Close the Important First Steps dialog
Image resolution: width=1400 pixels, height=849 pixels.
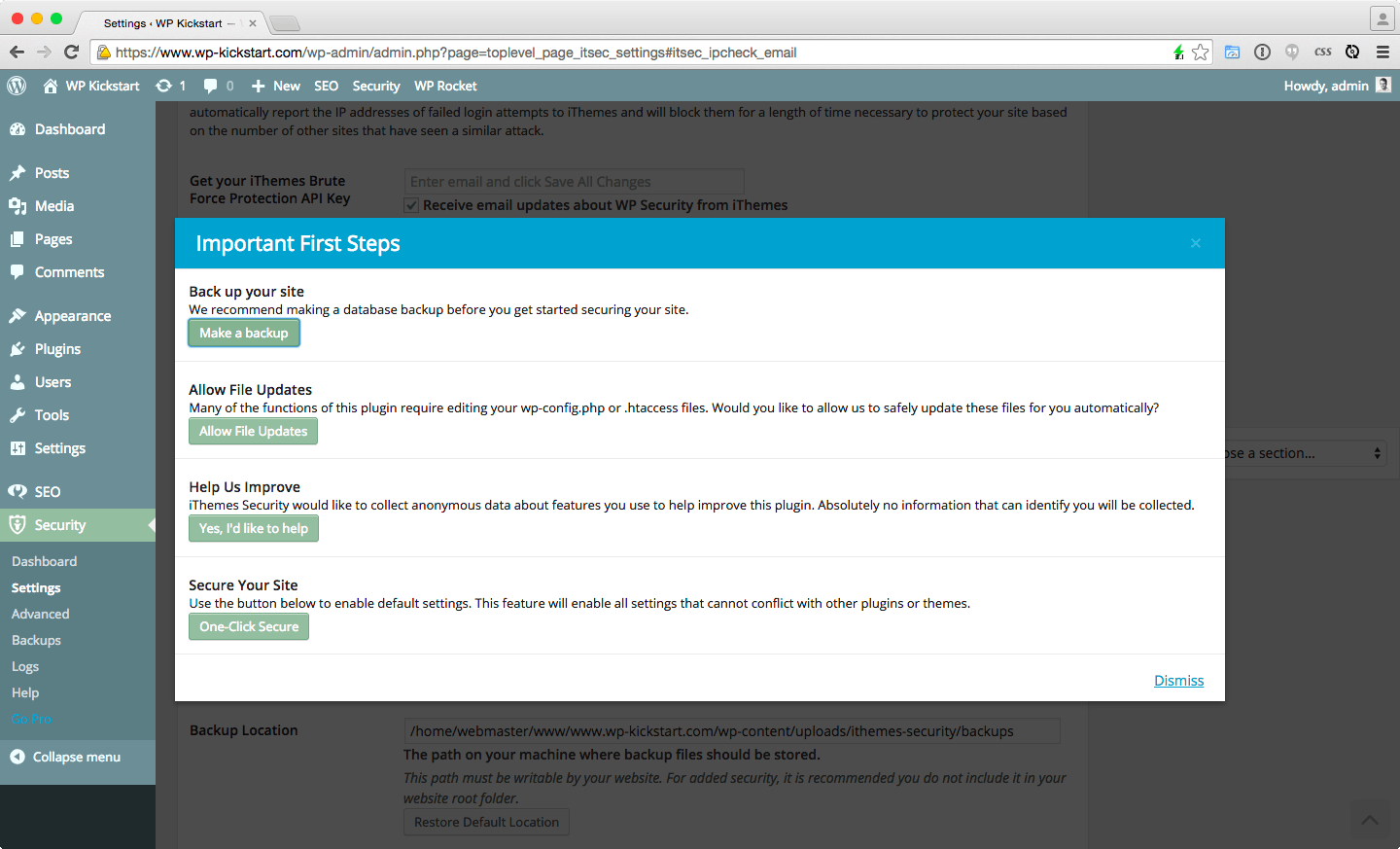click(x=1196, y=243)
